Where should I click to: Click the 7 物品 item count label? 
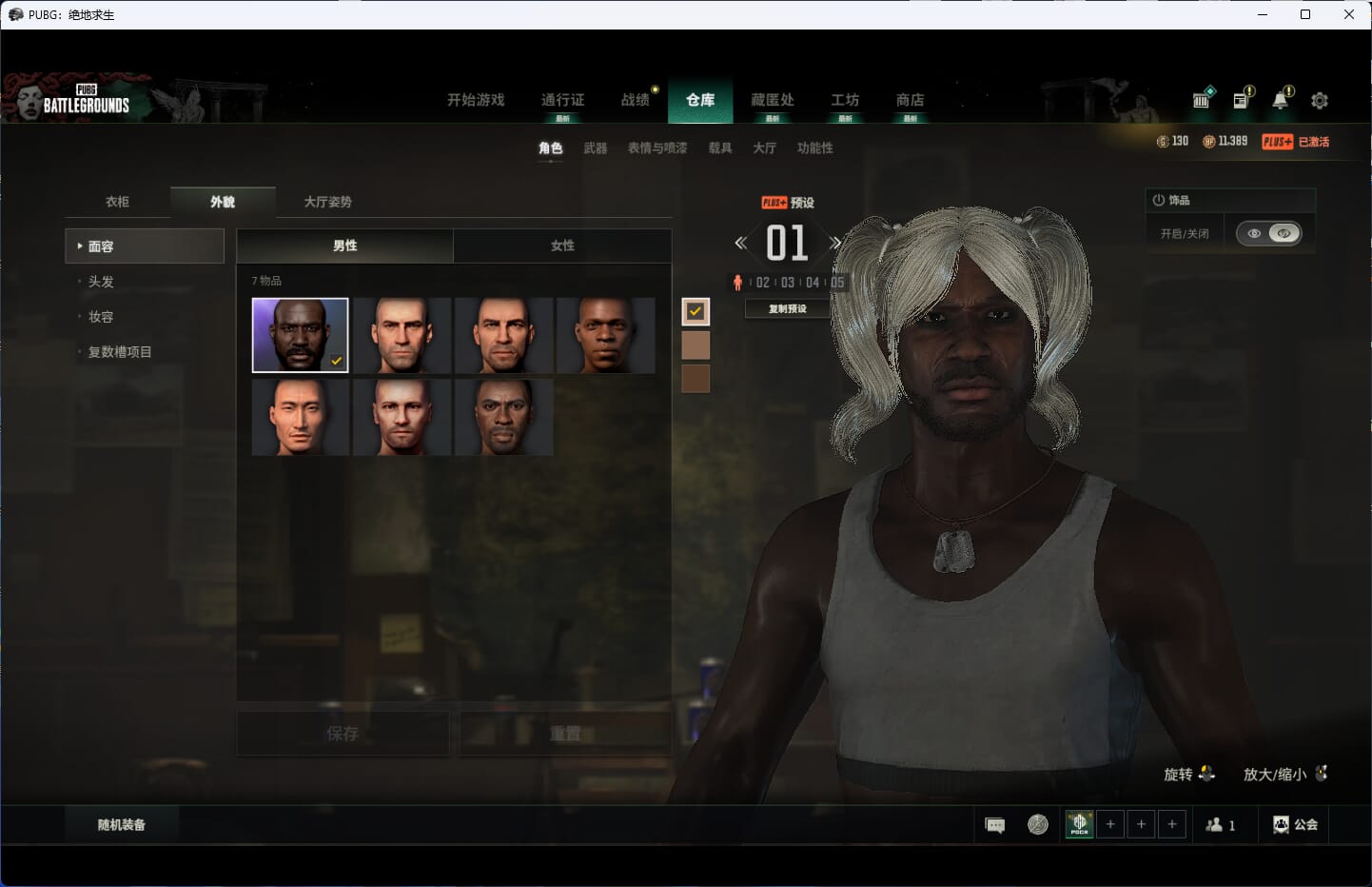click(266, 281)
